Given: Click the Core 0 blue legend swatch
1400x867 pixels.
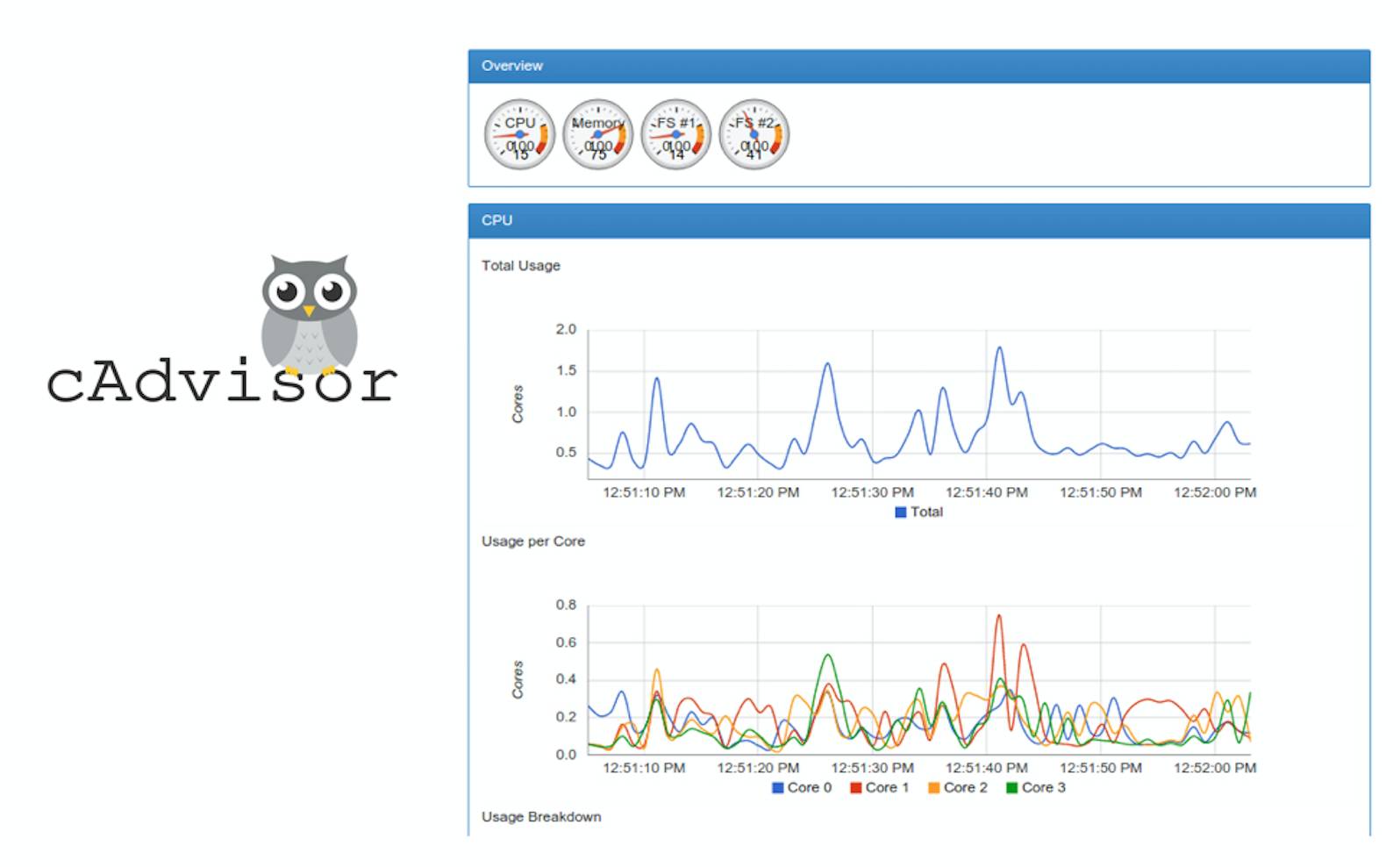Looking at the screenshot, I should point(777,788).
